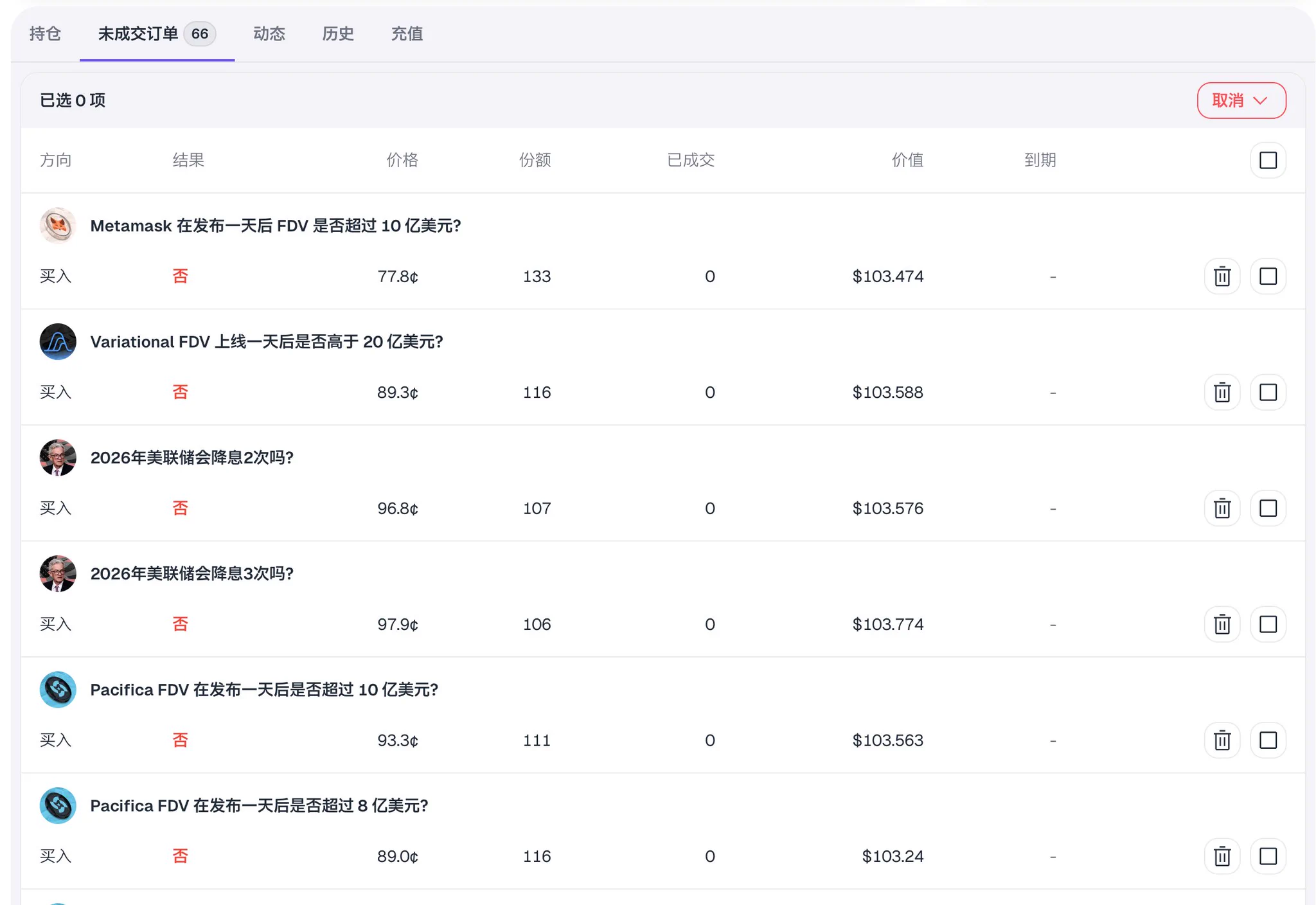The width and height of the screenshot is (1316, 905).
Task: Delete the Pacifica 8 亿美元 order
Action: pyautogui.click(x=1222, y=856)
